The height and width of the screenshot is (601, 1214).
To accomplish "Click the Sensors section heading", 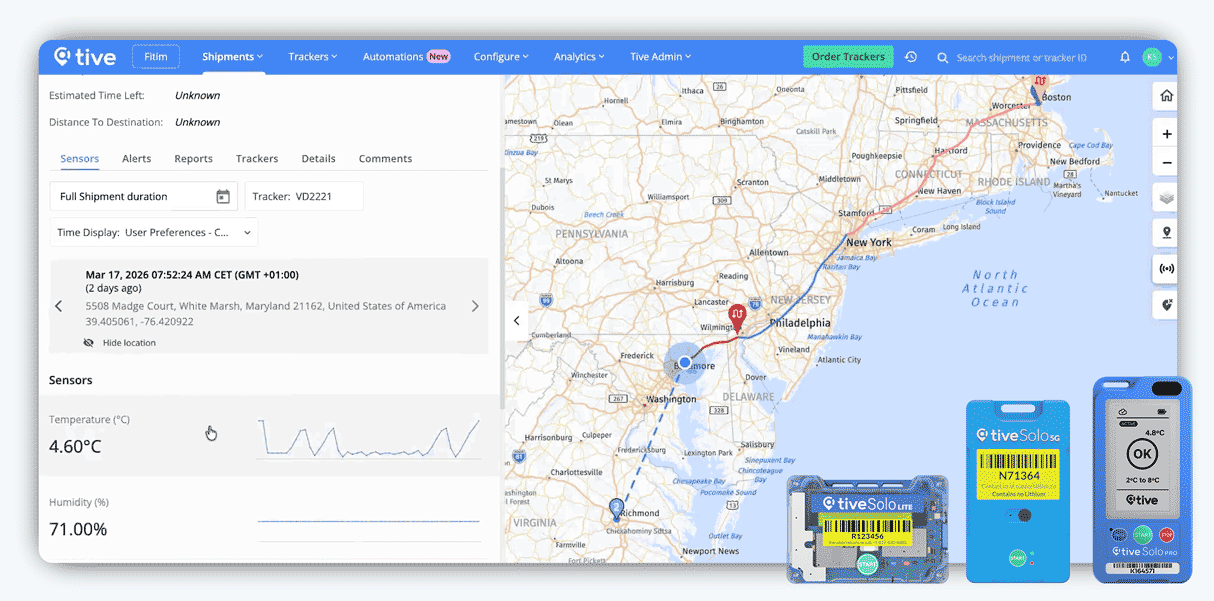I will pyautogui.click(x=71, y=380).
